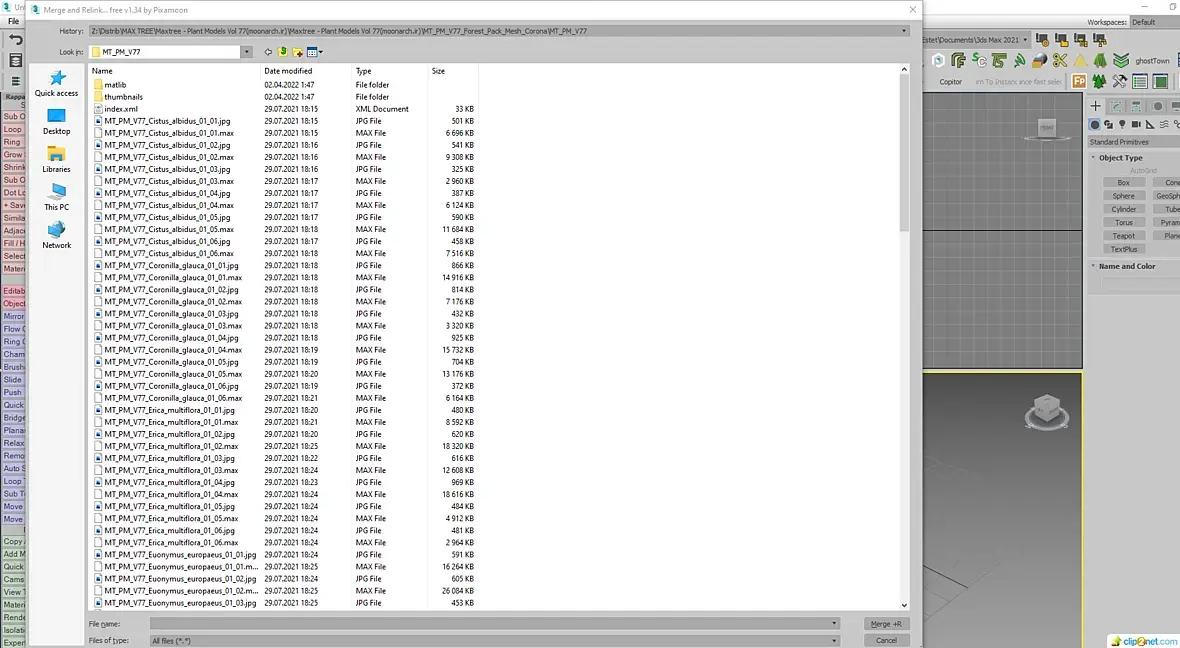Select MT_PM_V77_Cistus_albidus_01_01.max file
1180x648 pixels.
(x=169, y=133)
